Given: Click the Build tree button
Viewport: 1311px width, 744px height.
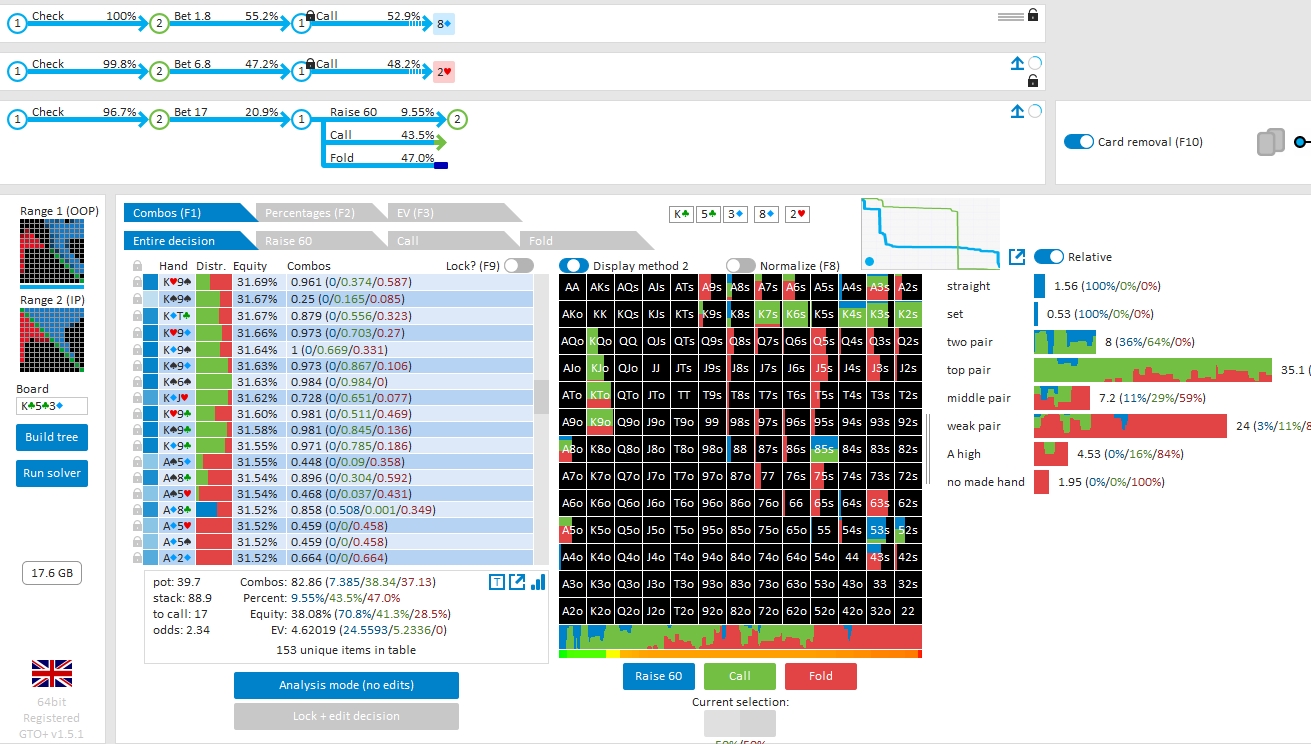Looking at the screenshot, I should (x=52, y=437).
